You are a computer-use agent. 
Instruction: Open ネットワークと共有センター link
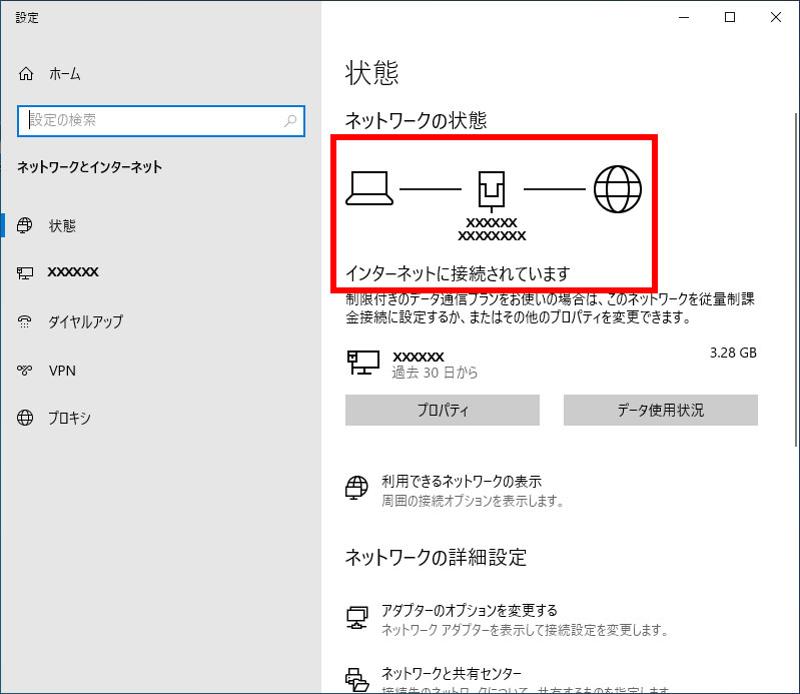[x=452, y=674]
